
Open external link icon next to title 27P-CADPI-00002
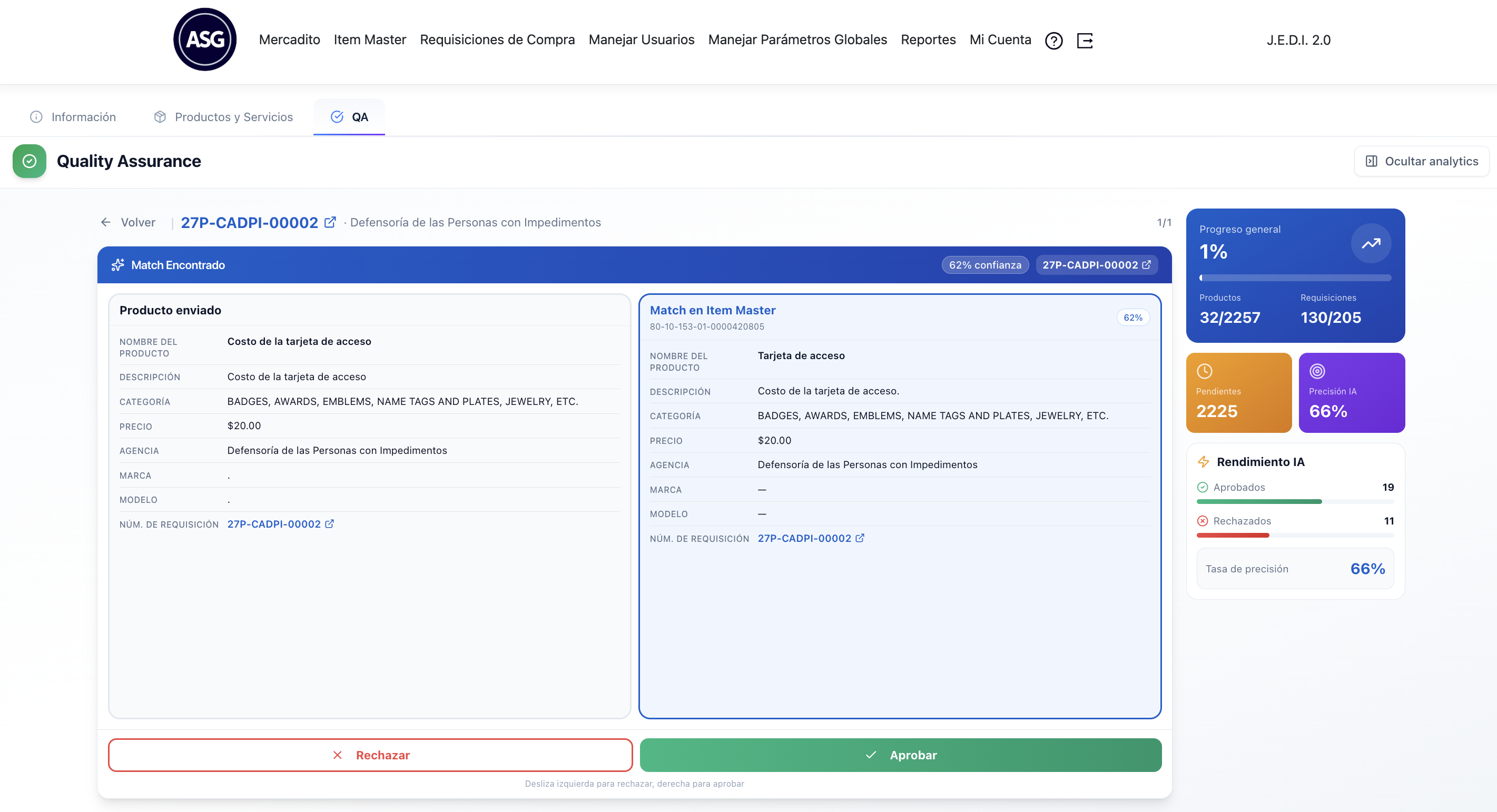[330, 222]
